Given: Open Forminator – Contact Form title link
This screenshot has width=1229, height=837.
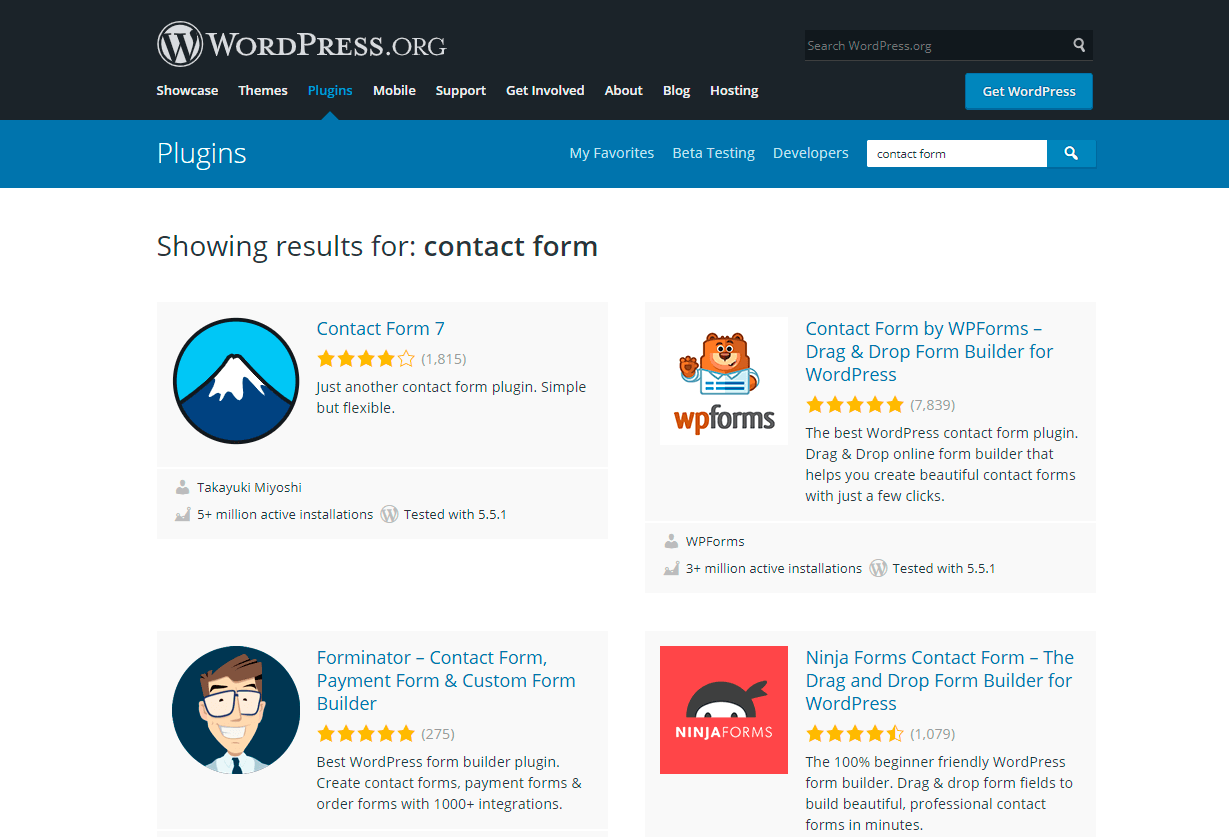Looking at the screenshot, I should 446,681.
